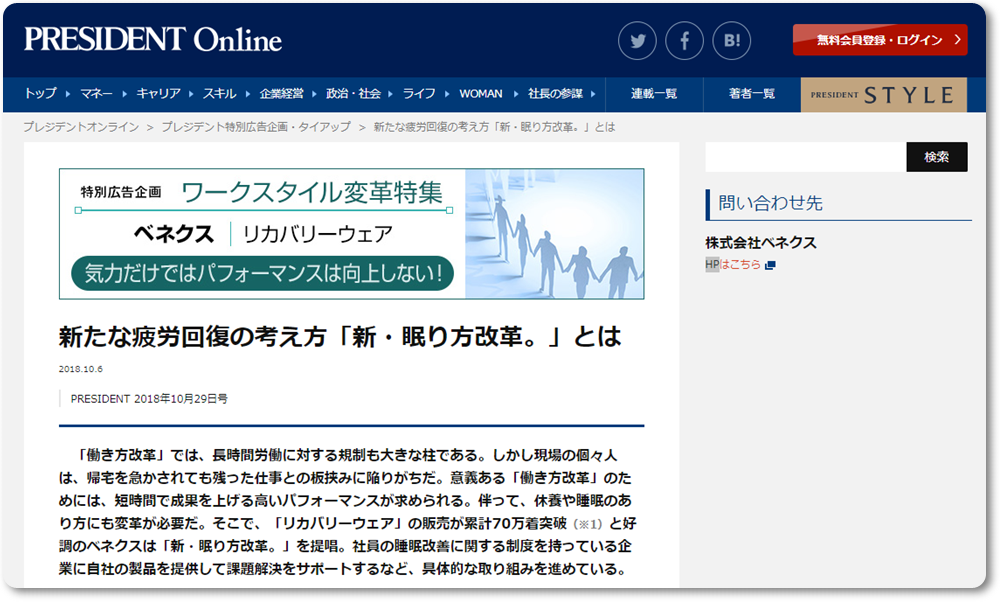Click 無料会員登録・ログイン button

(880, 40)
